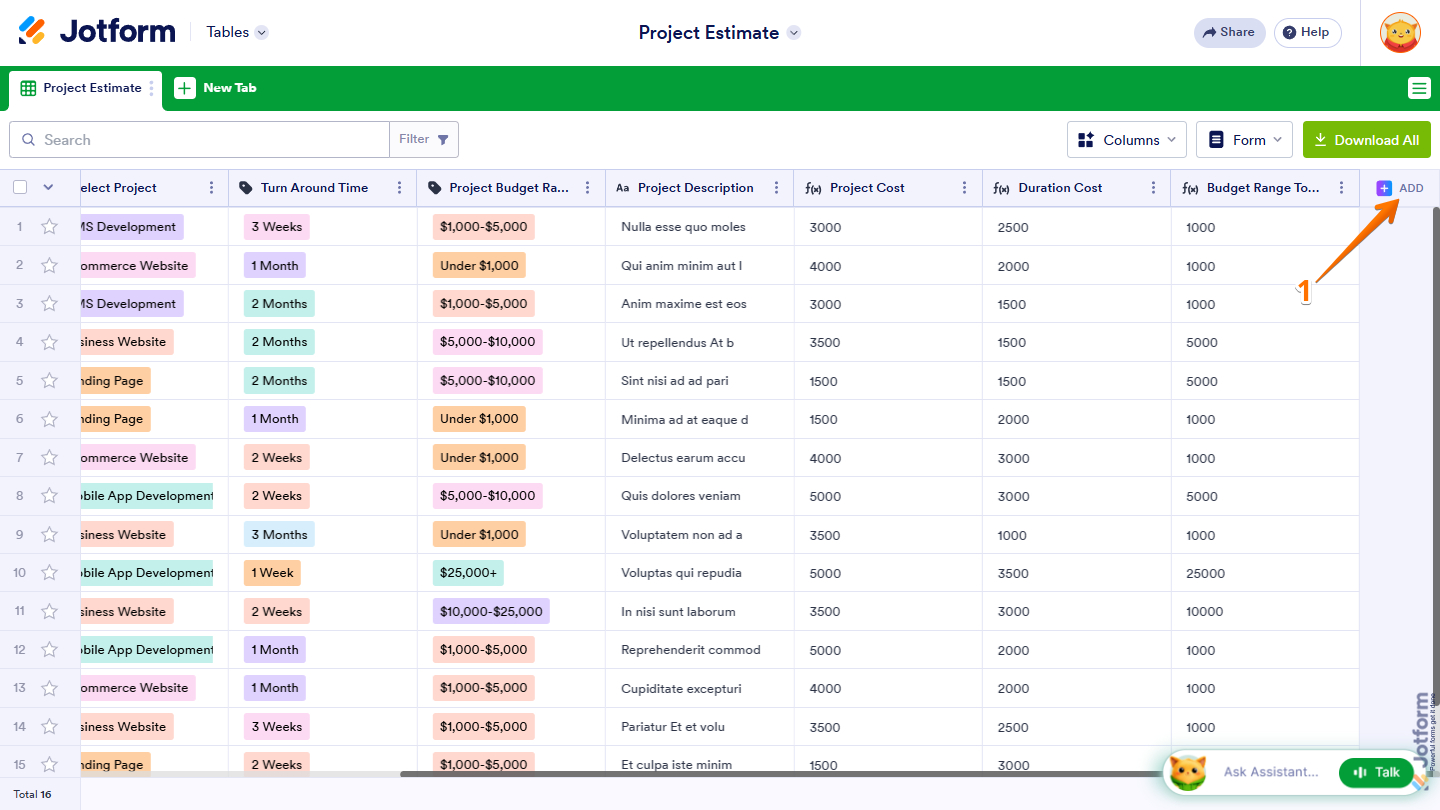This screenshot has height=810, width=1440.
Task: Star row 8
Action: tap(49, 496)
